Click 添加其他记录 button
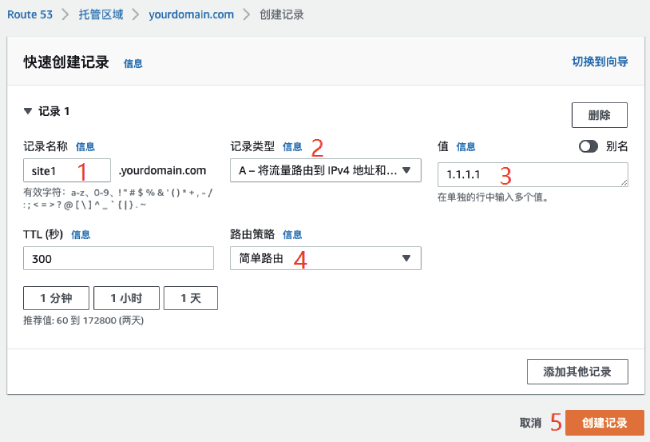This screenshot has height=442, width=650. [x=577, y=371]
